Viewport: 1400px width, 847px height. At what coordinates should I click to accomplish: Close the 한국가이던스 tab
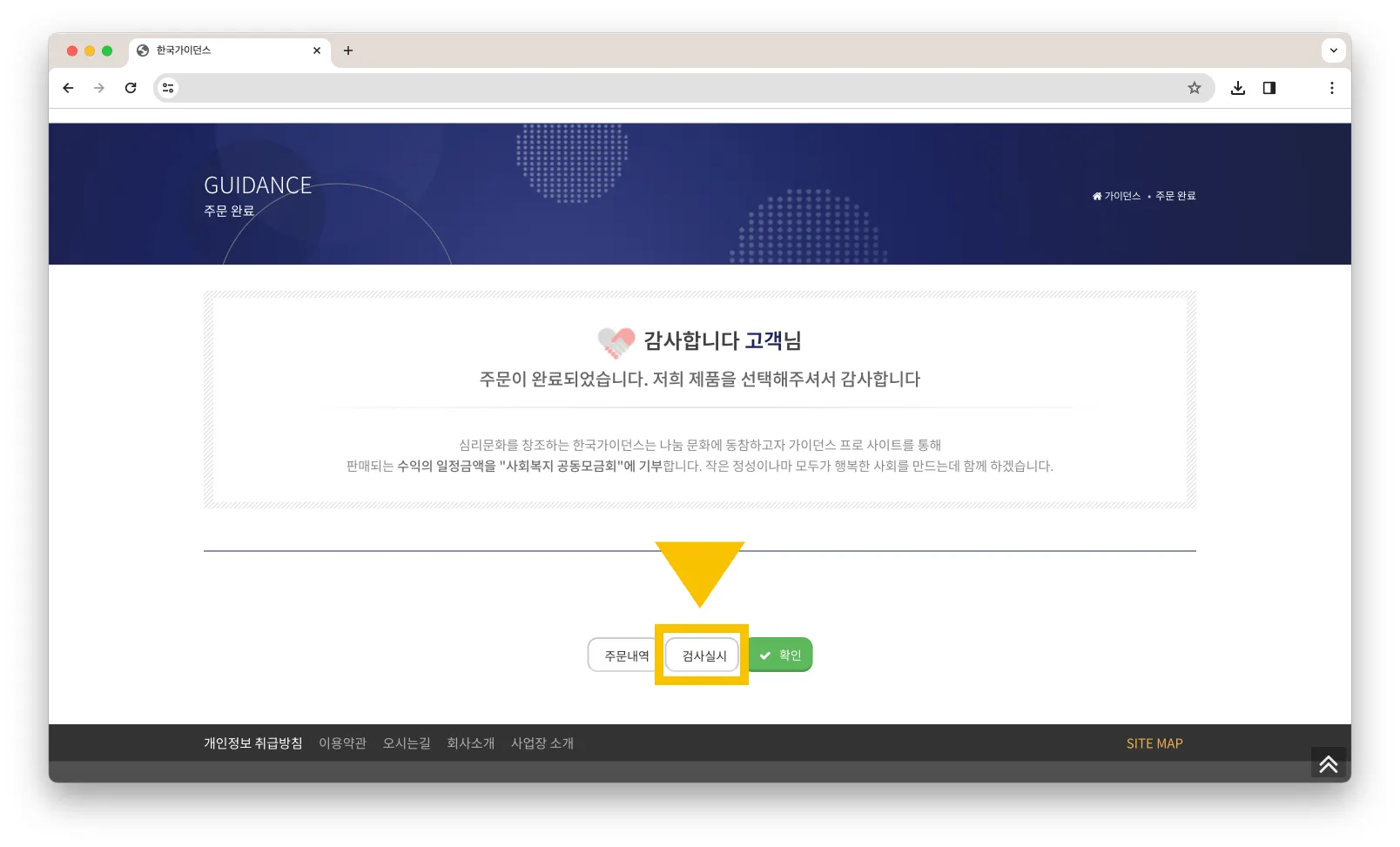click(x=317, y=50)
